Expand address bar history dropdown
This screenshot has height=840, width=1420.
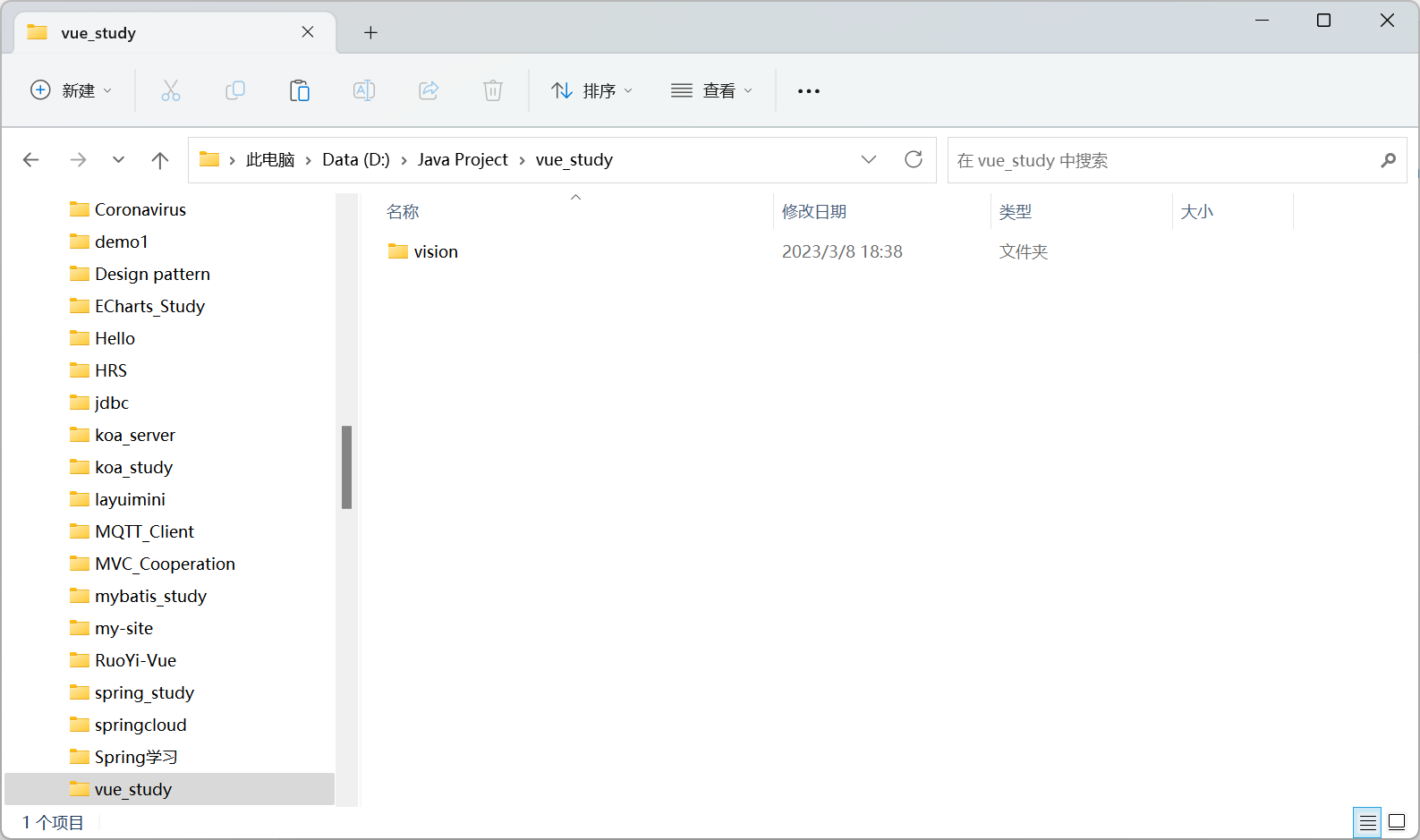click(869, 159)
